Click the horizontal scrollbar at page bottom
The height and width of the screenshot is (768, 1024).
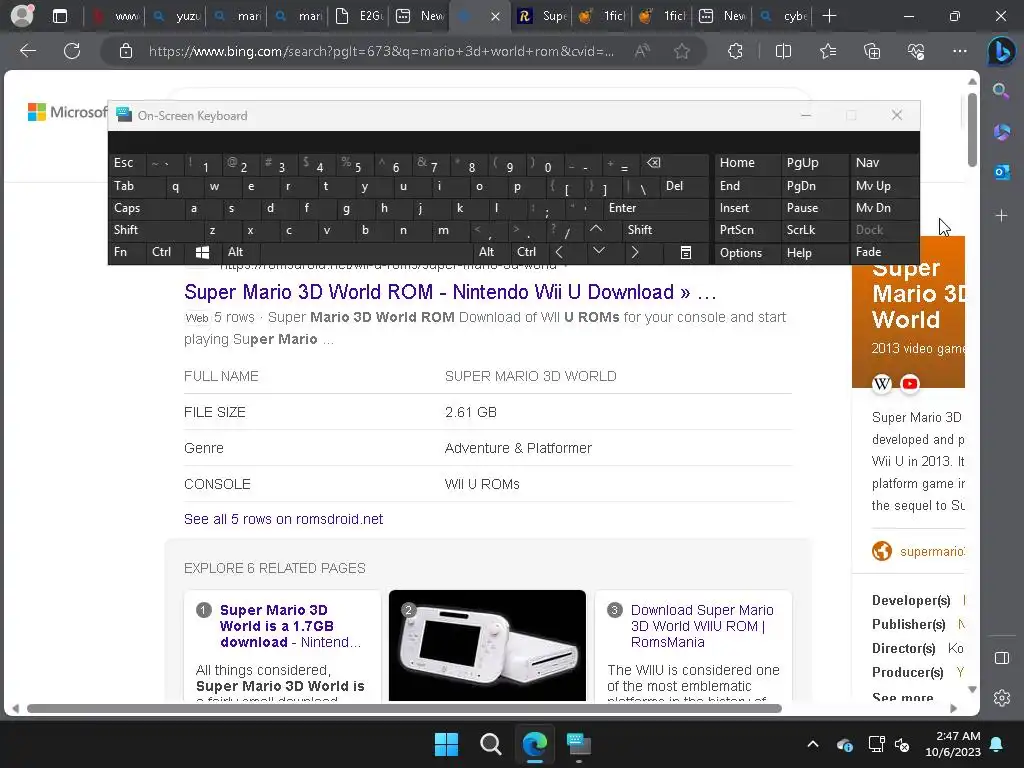tap(404, 709)
